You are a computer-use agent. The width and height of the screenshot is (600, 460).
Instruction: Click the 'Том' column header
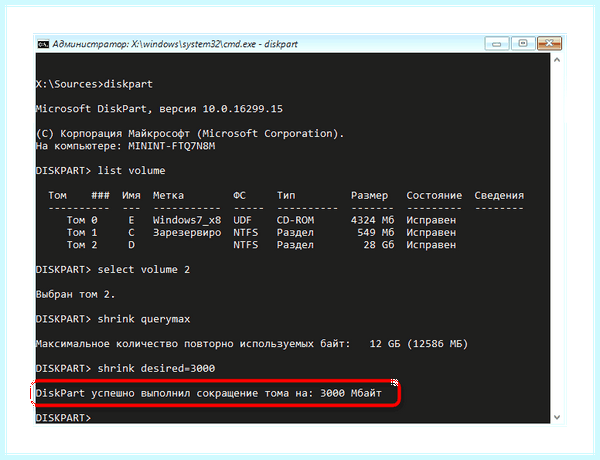pyautogui.click(x=57, y=196)
